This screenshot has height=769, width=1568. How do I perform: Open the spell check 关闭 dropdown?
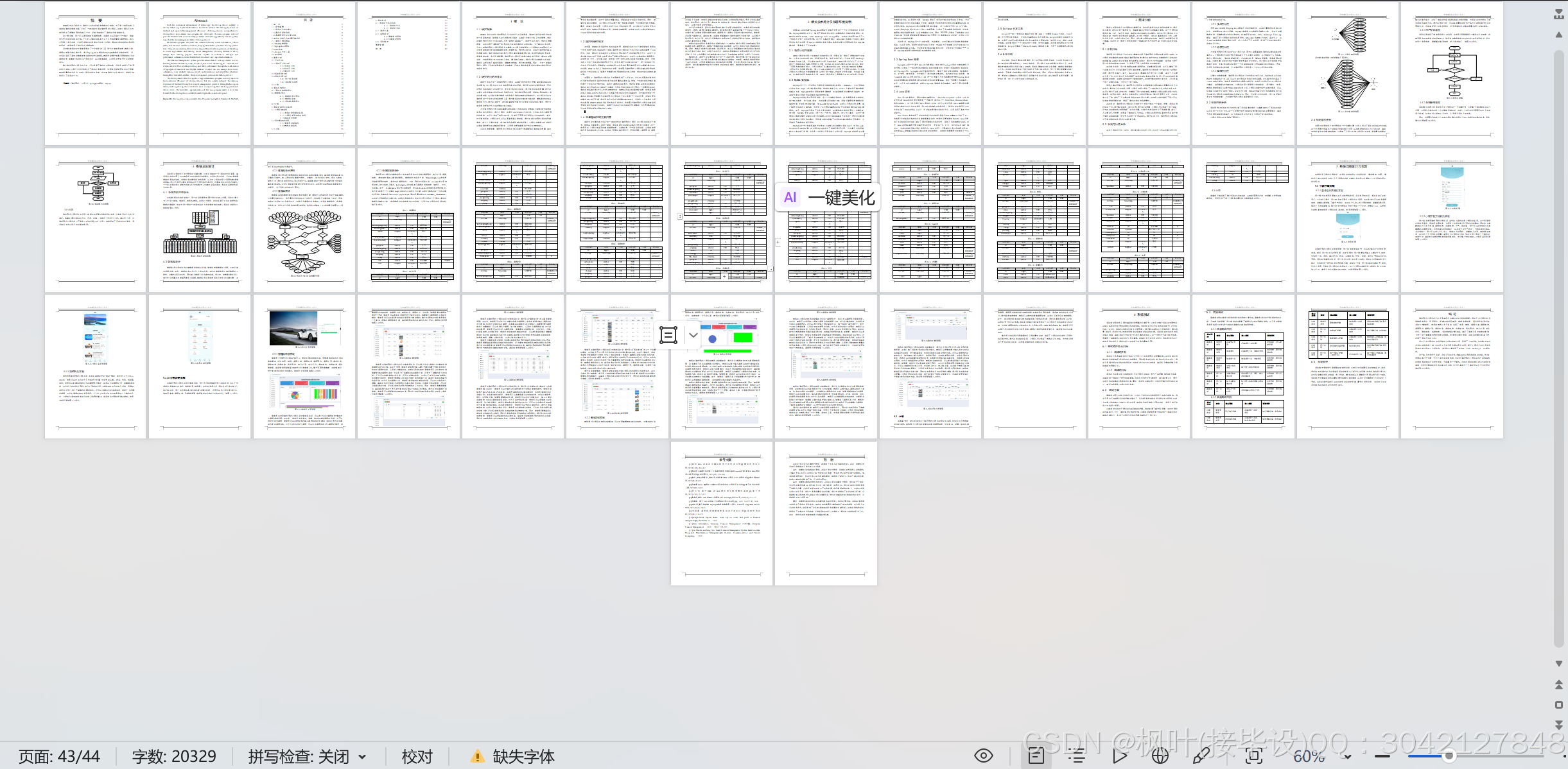(362, 757)
